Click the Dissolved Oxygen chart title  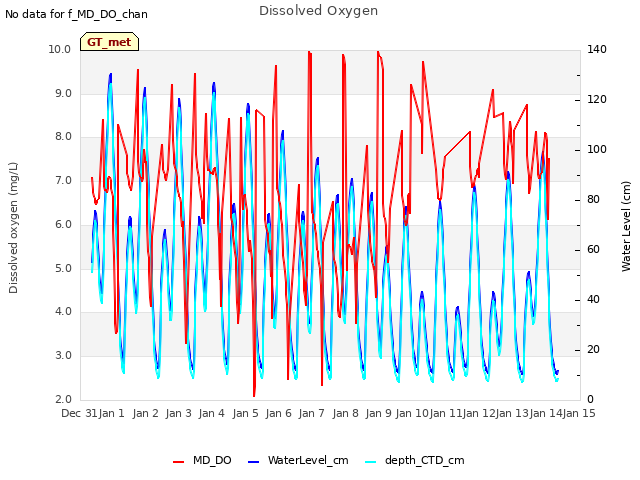[318, 11]
